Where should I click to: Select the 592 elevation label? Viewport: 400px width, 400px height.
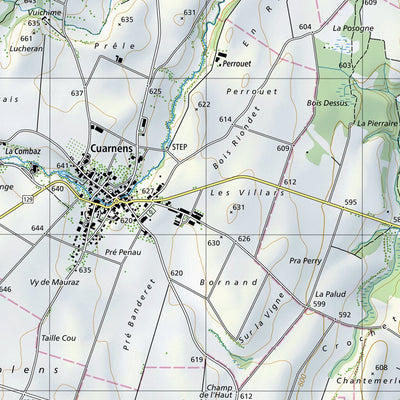coord(345,315)
